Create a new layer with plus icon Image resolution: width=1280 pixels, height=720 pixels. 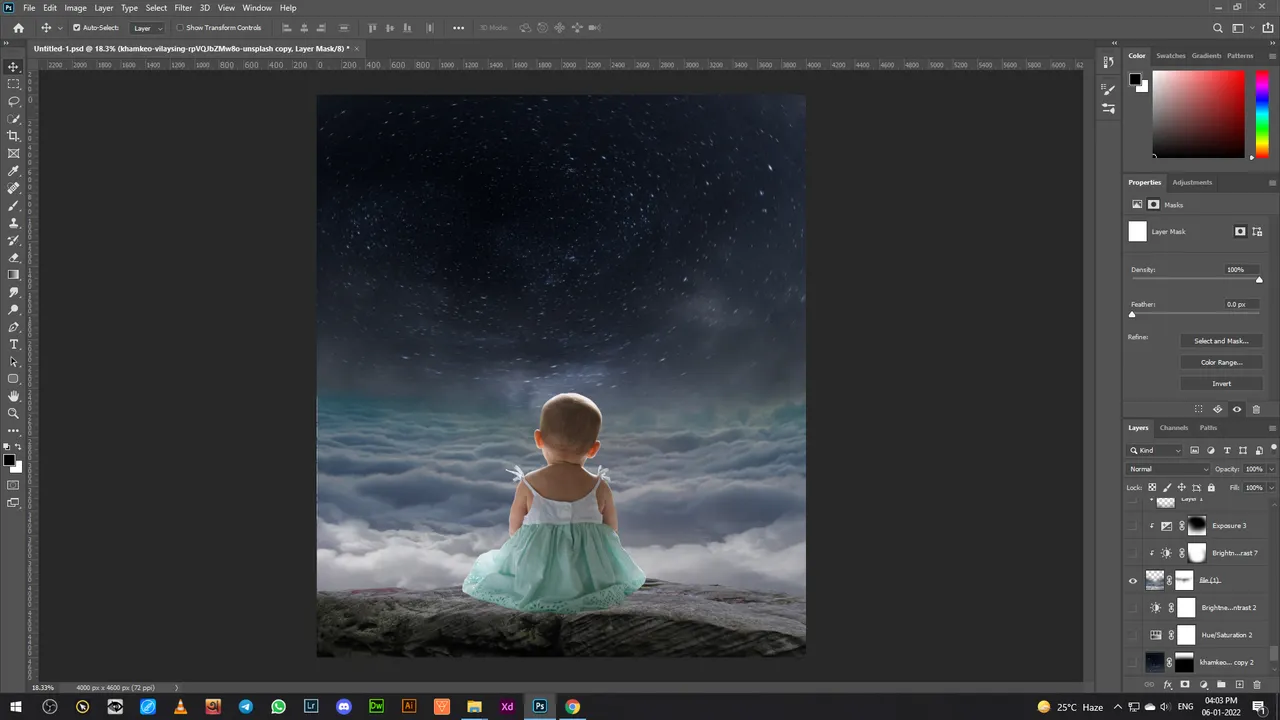pyautogui.click(x=1239, y=684)
